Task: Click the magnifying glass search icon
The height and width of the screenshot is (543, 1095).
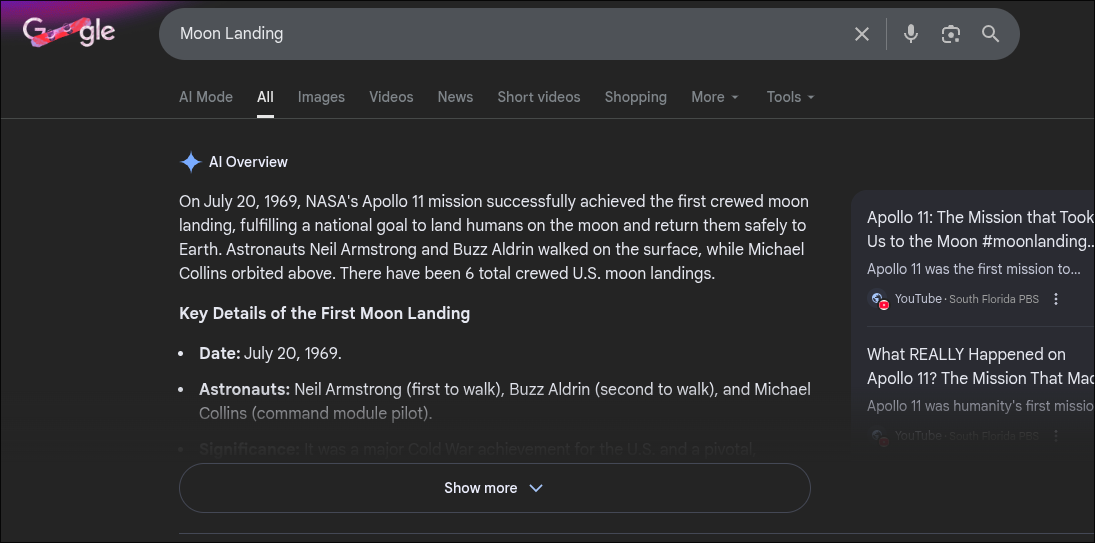Action: tap(990, 34)
